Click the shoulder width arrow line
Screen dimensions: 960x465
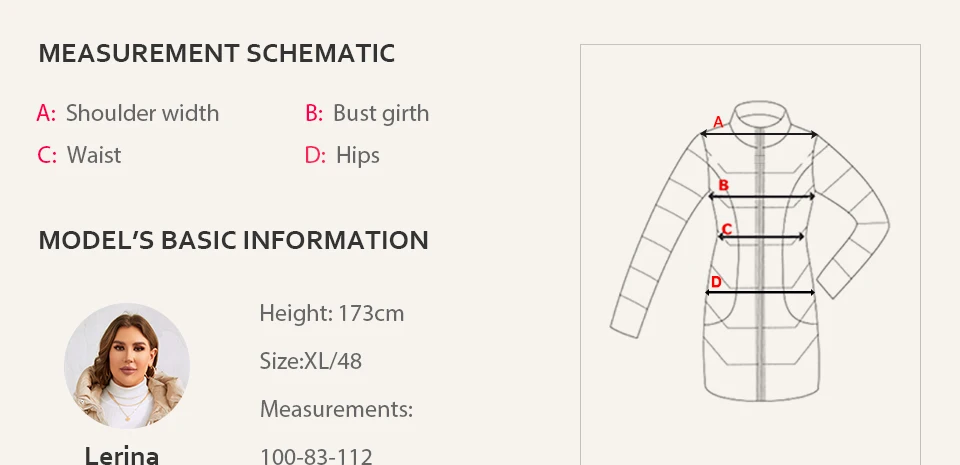point(759,134)
